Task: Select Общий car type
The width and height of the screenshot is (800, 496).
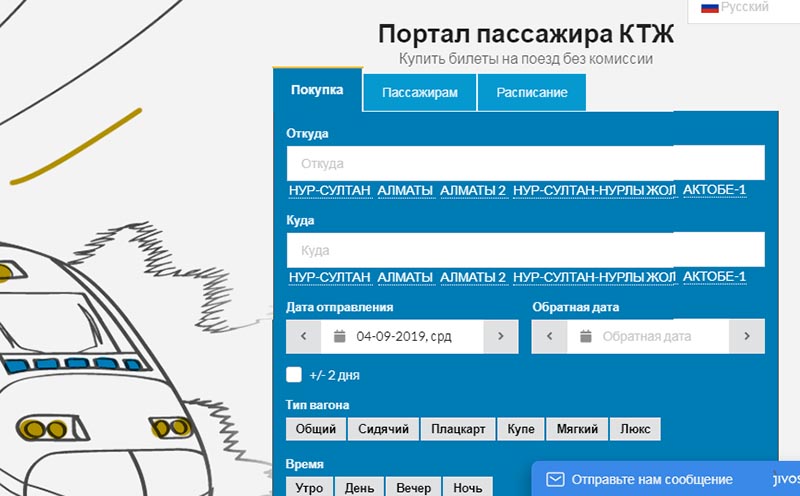Action: pos(316,429)
